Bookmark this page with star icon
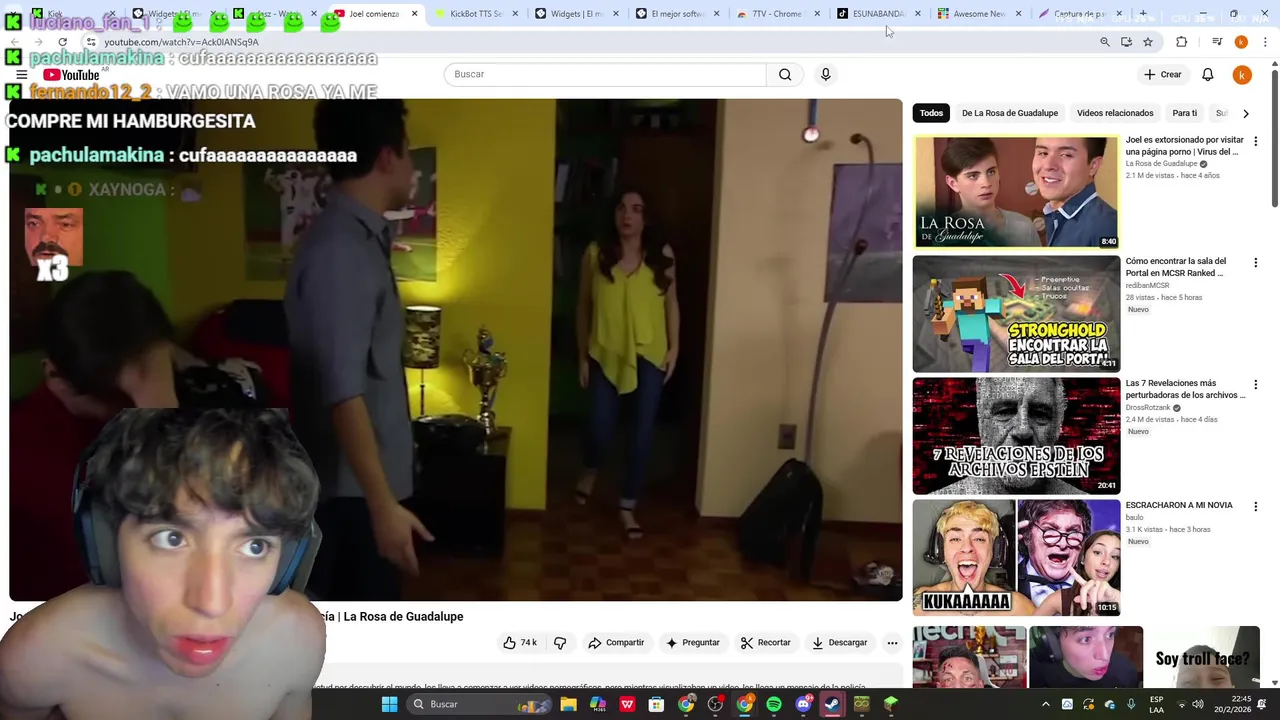 coord(1148,42)
